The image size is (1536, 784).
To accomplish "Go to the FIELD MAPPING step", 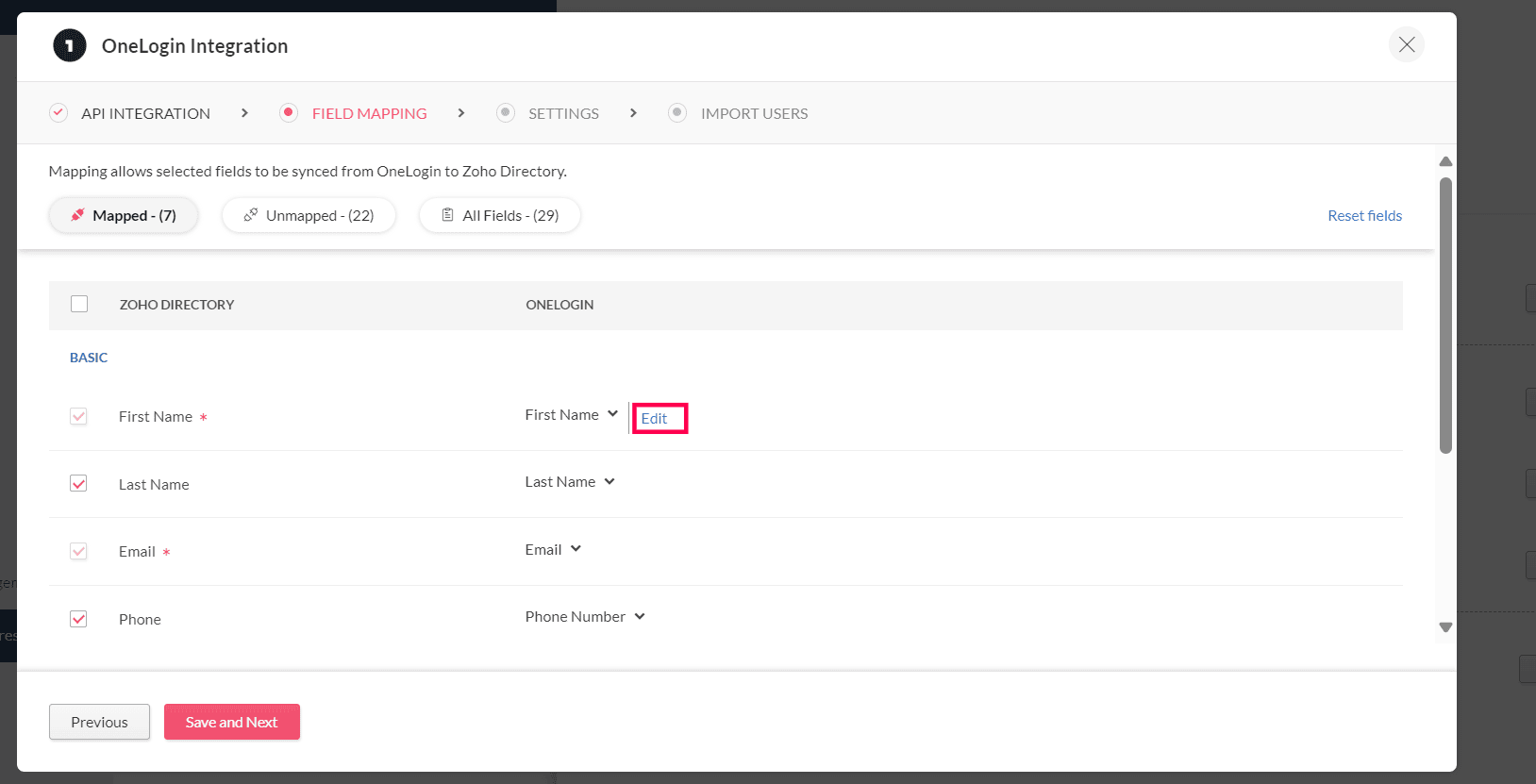I will (x=369, y=113).
